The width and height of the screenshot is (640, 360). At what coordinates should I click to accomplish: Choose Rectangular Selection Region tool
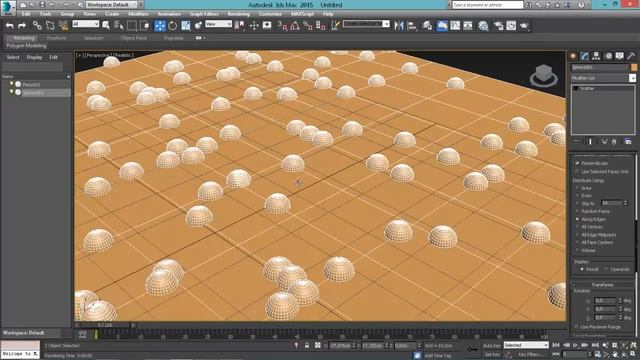pos(132,25)
